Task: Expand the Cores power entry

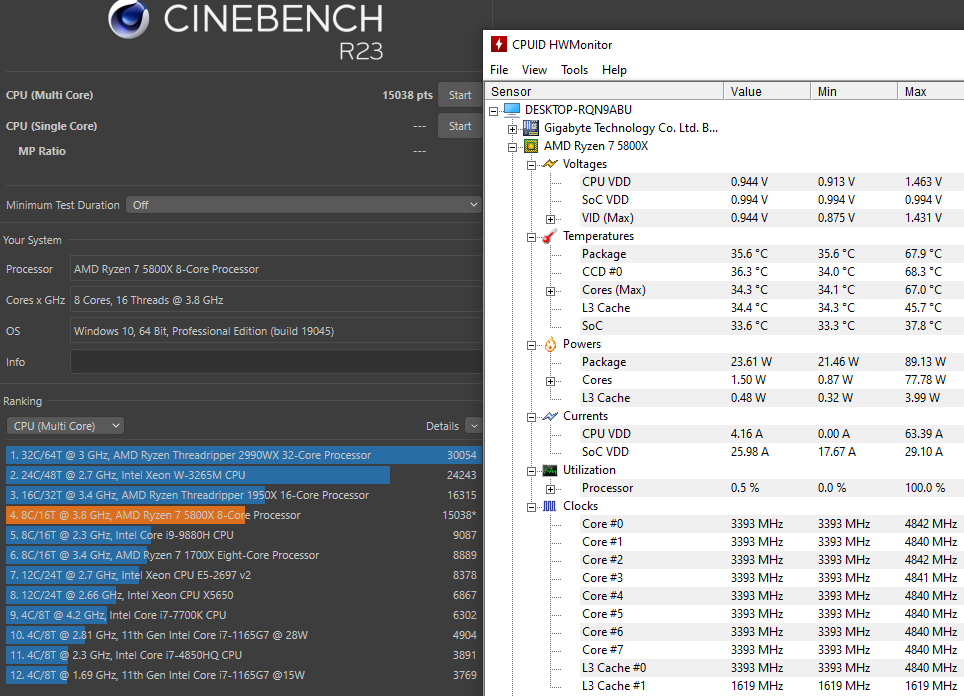Action: 551,381
